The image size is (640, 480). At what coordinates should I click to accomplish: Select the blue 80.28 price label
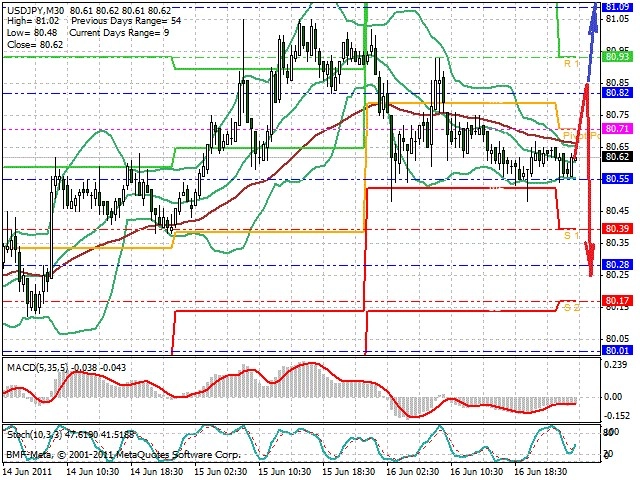tap(617, 264)
